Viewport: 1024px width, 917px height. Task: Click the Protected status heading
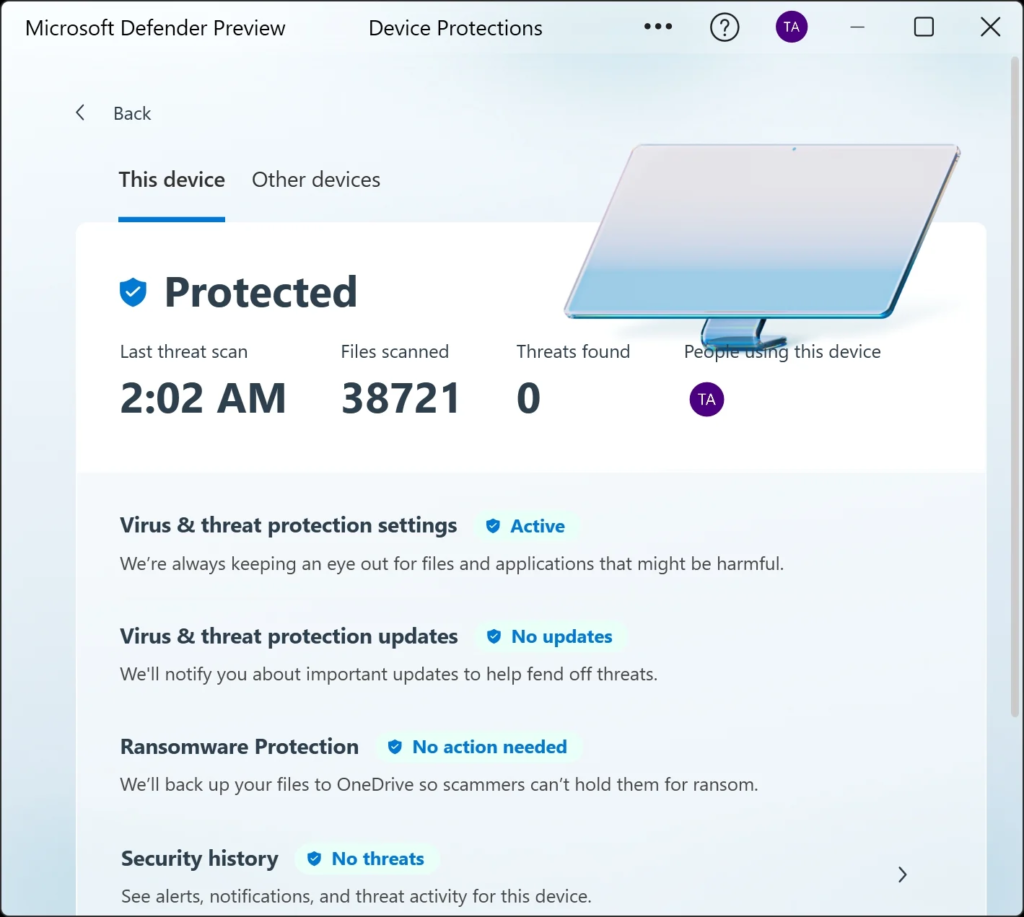click(x=261, y=292)
